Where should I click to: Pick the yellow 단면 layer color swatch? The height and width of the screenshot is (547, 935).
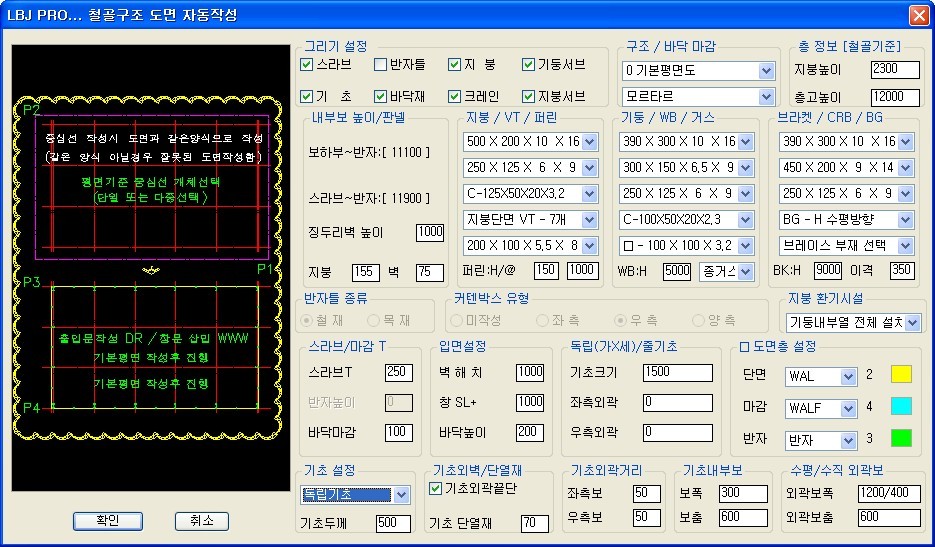click(901, 375)
